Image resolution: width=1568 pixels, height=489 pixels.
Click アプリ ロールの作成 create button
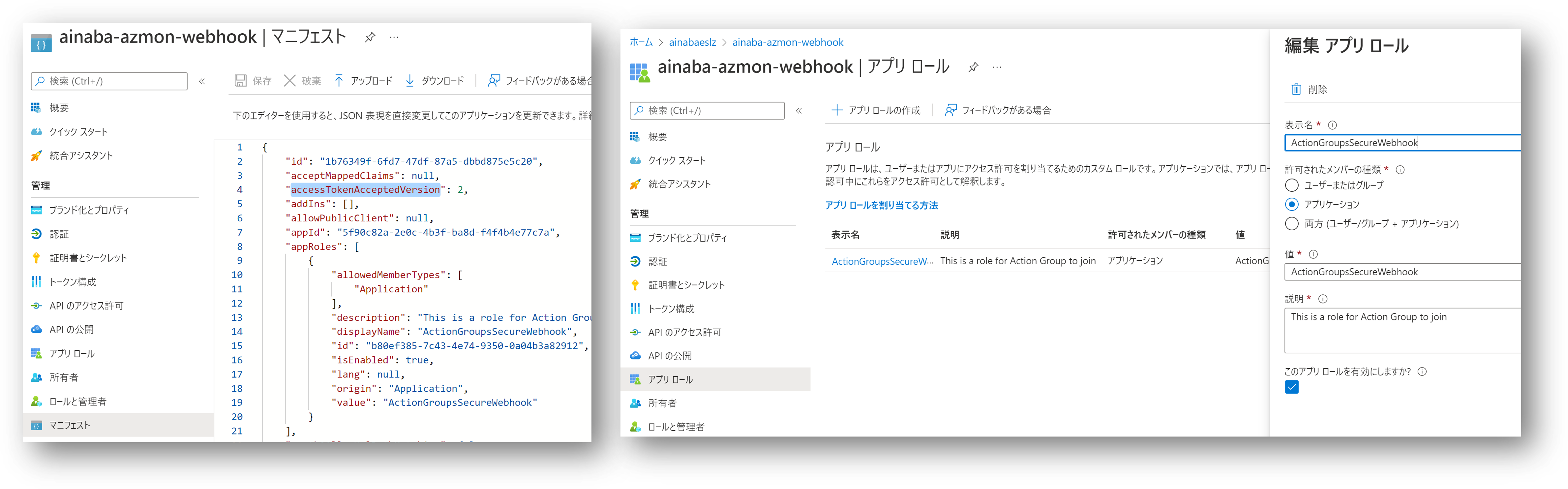pos(875,110)
